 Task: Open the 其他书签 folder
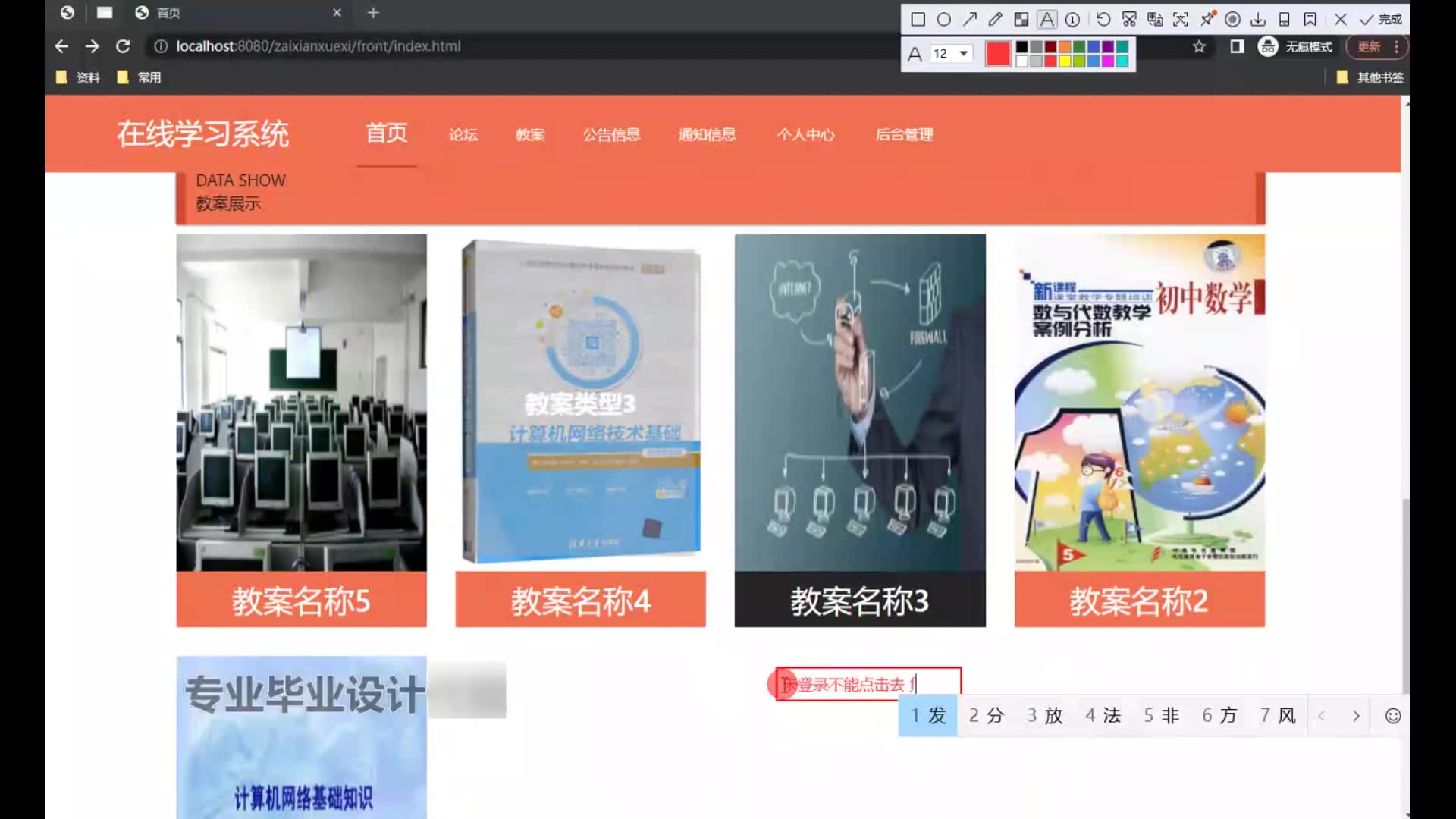(1370, 77)
